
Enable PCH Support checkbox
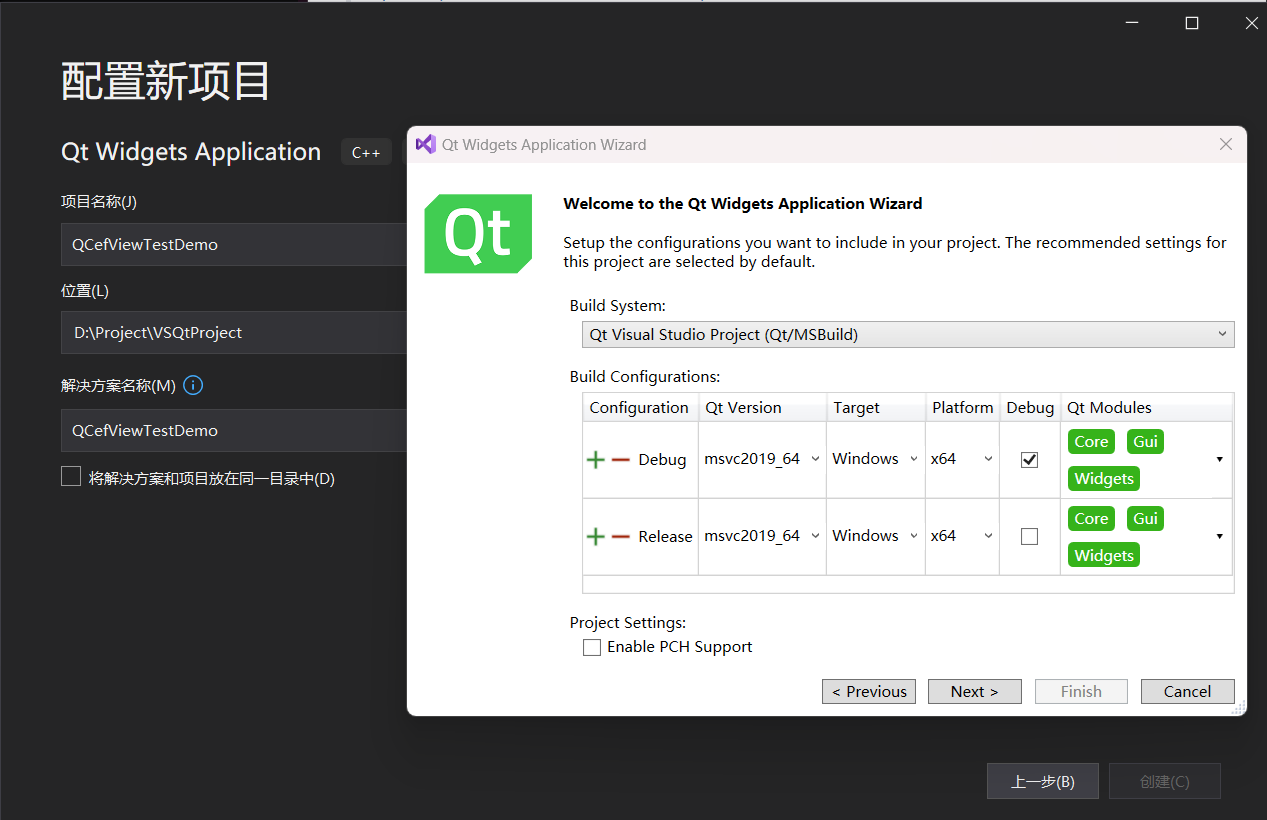pos(592,647)
